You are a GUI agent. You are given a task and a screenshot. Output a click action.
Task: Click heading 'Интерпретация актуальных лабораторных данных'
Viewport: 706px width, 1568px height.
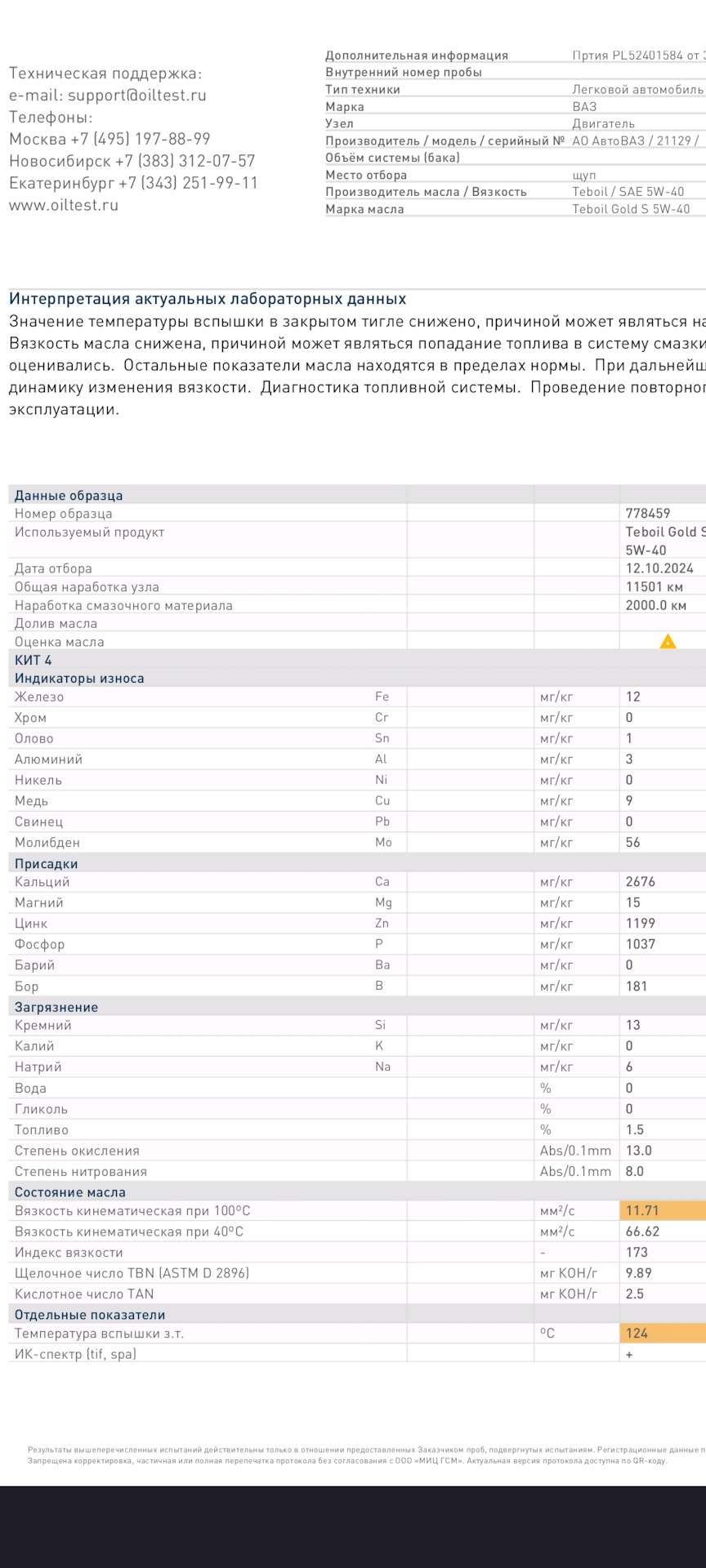[208, 299]
